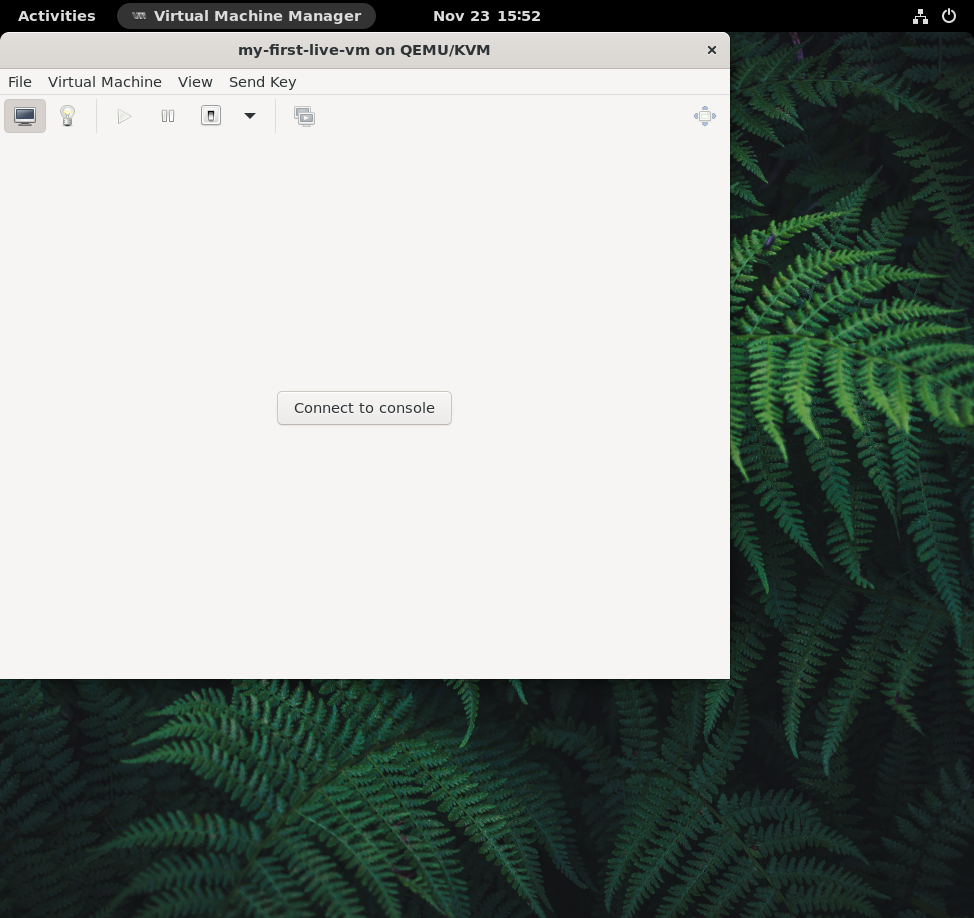
Task: Open the View menu
Action: 195,82
